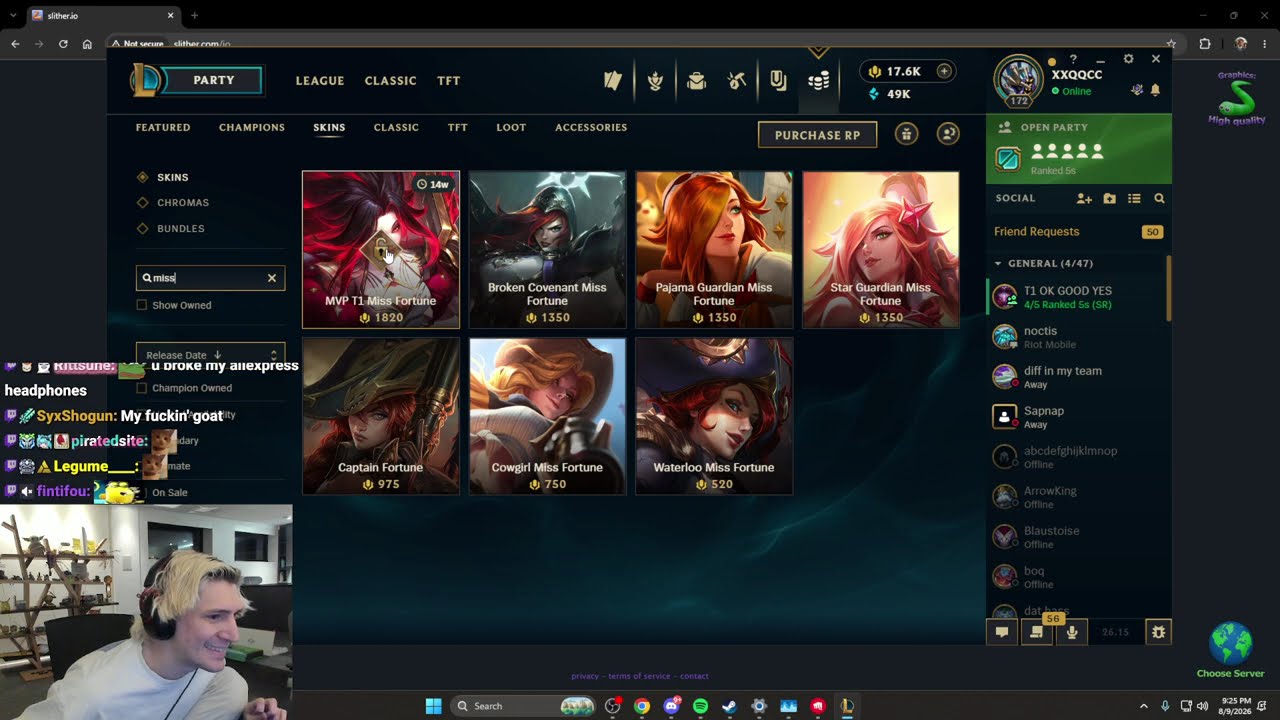The width and height of the screenshot is (1280, 720).
Task: Click the League emblem in top left
Action: [x=147, y=80]
